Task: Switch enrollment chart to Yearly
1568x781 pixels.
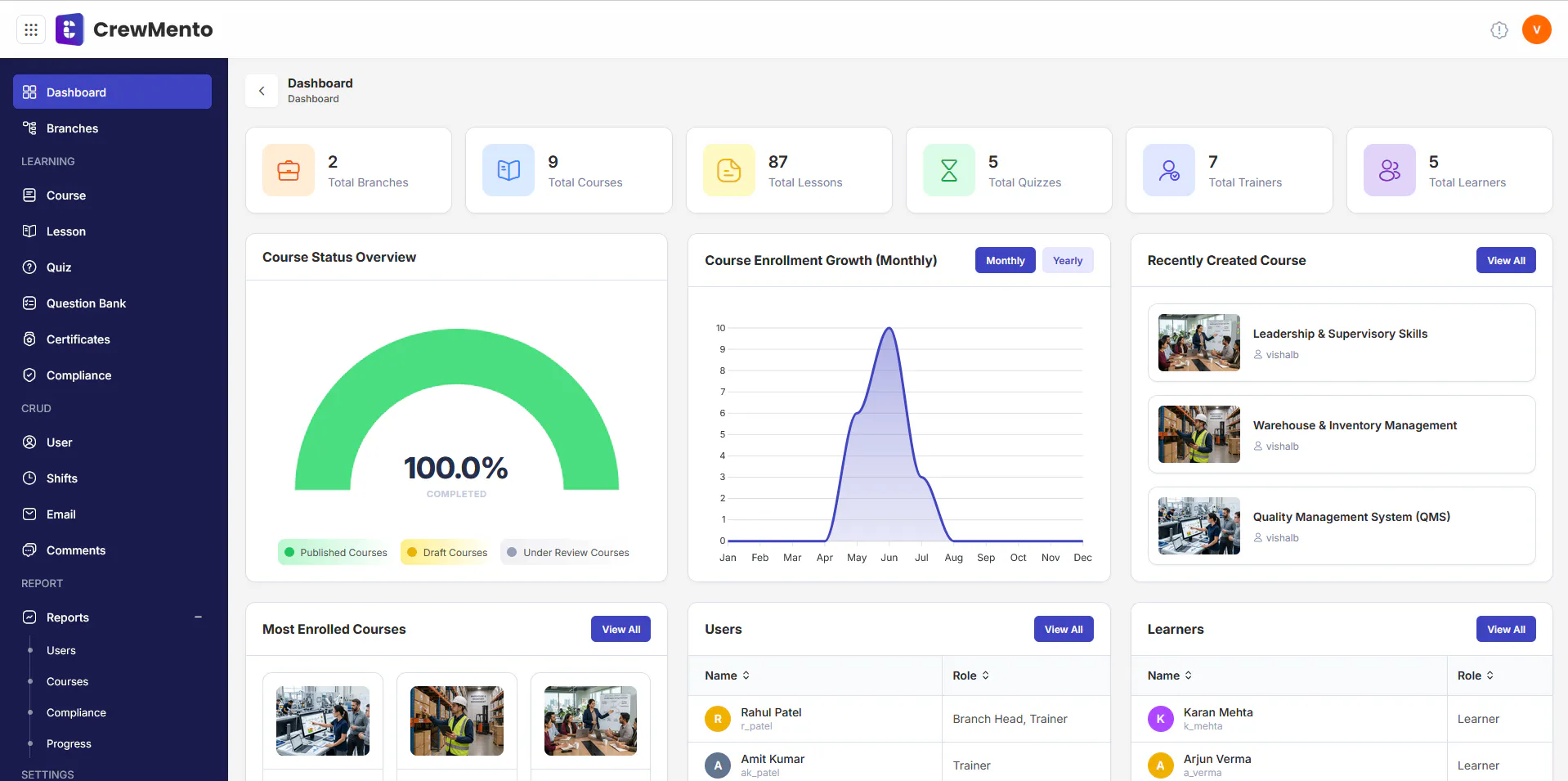Action: (1068, 260)
